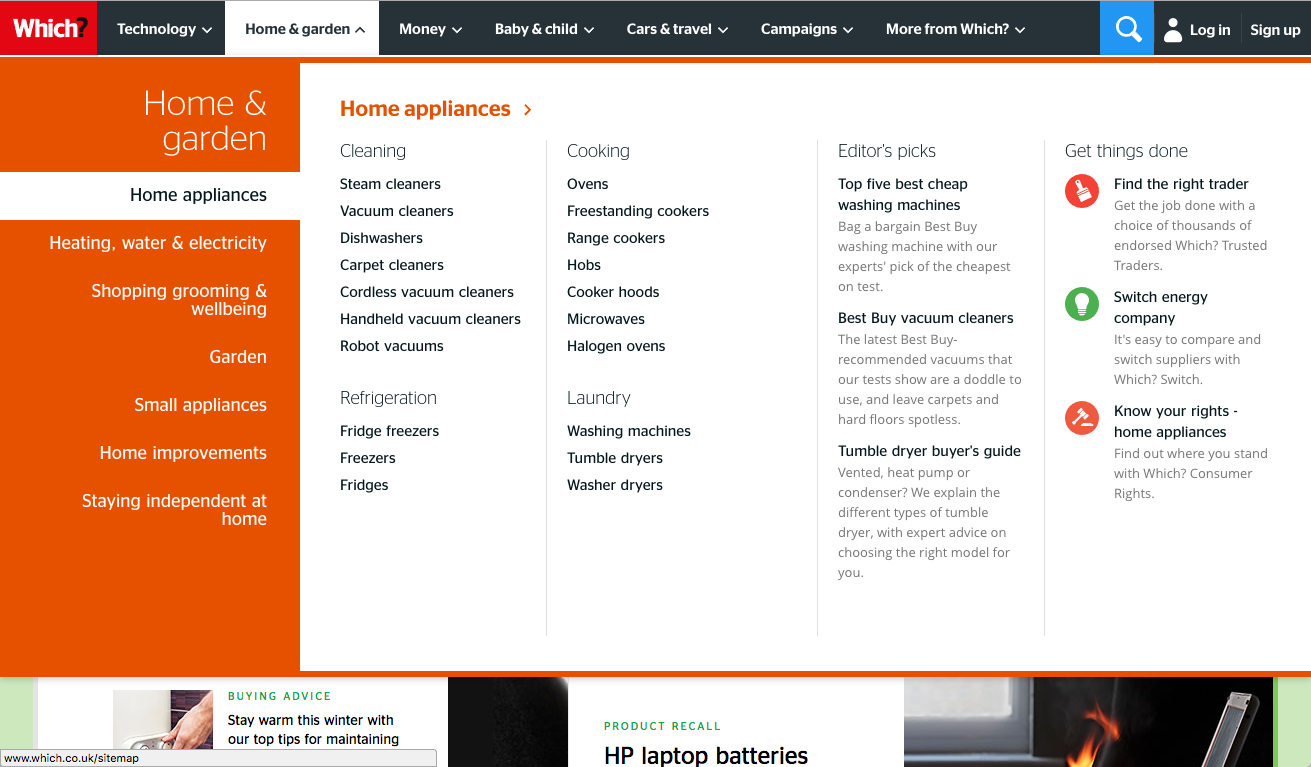The width and height of the screenshot is (1311, 767).
Task: Click the red paintbrush trader icon
Action: click(x=1081, y=190)
